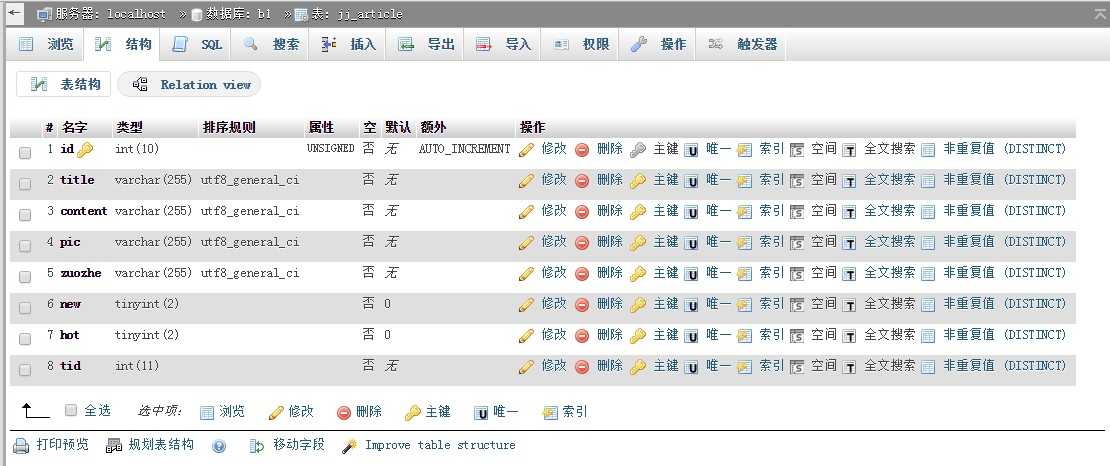Click the fulltext icon in the title row

tap(849, 181)
